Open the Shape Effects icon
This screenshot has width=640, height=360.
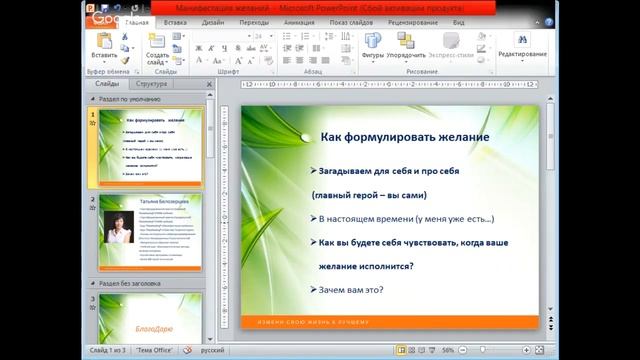[x=482, y=60]
